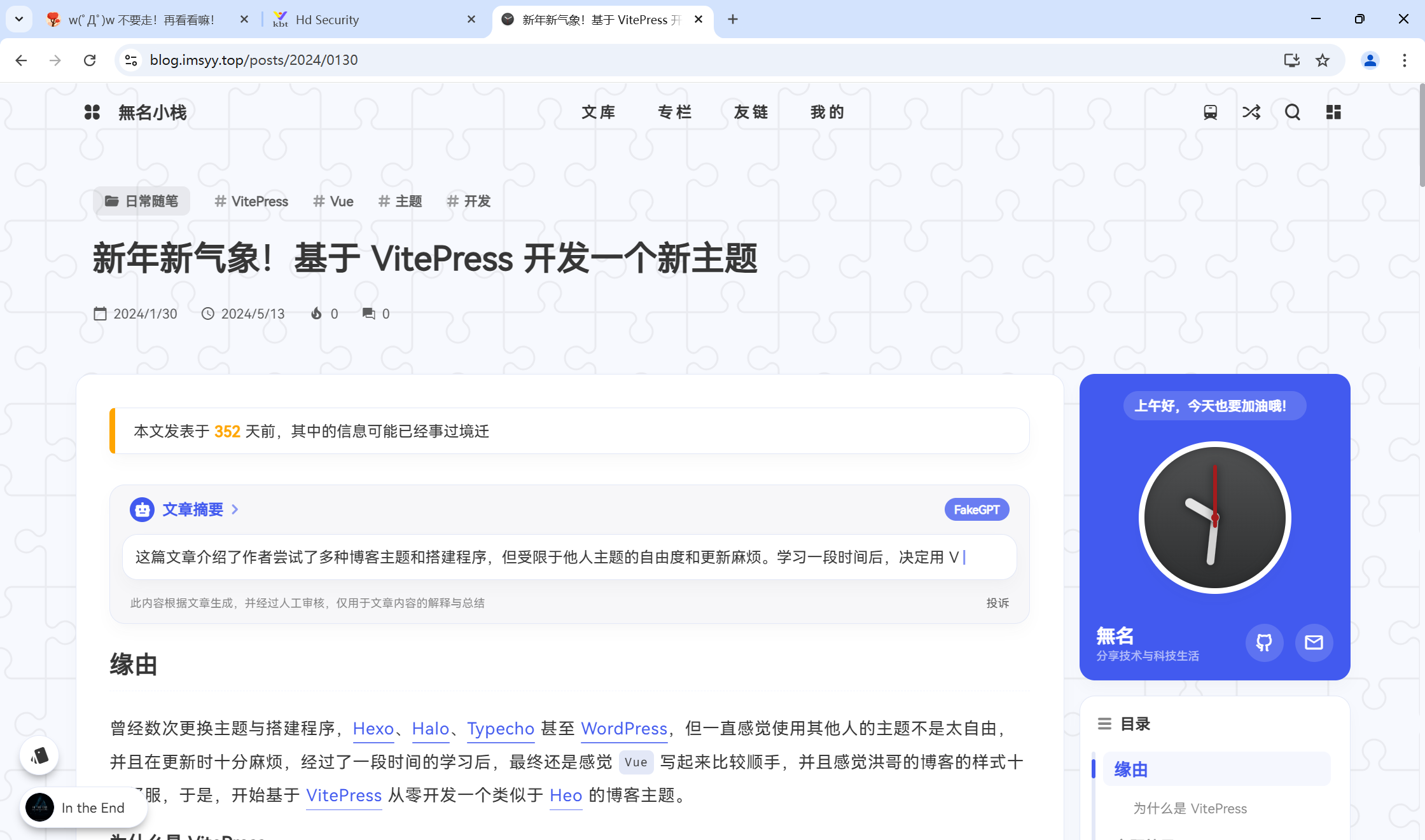Open the dashboard grid icon in the header
The height and width of the screenshot is (840, 1425).
tap(1333, 113)
